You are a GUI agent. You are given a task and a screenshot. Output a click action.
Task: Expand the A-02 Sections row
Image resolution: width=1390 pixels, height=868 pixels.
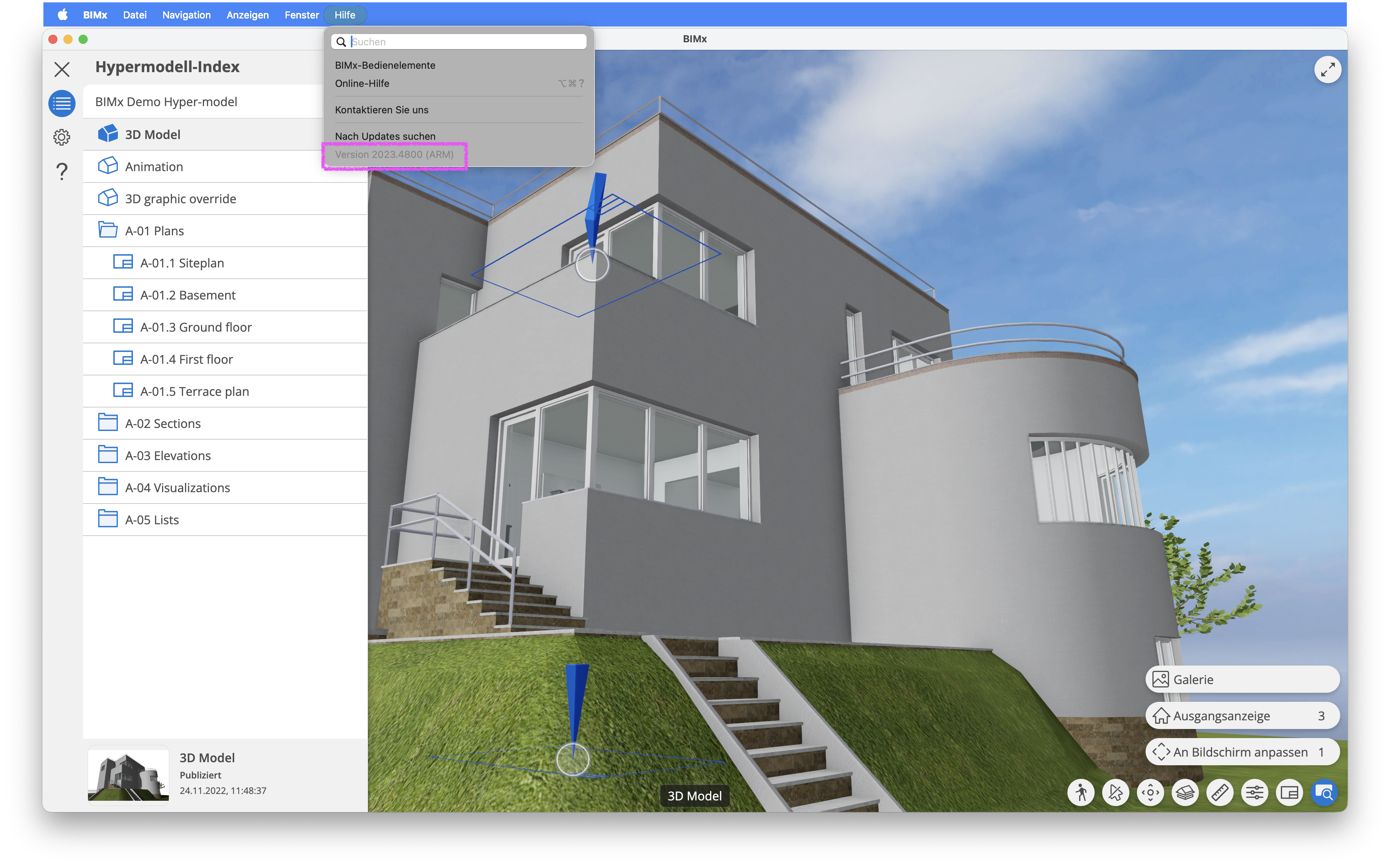[225, 424]
